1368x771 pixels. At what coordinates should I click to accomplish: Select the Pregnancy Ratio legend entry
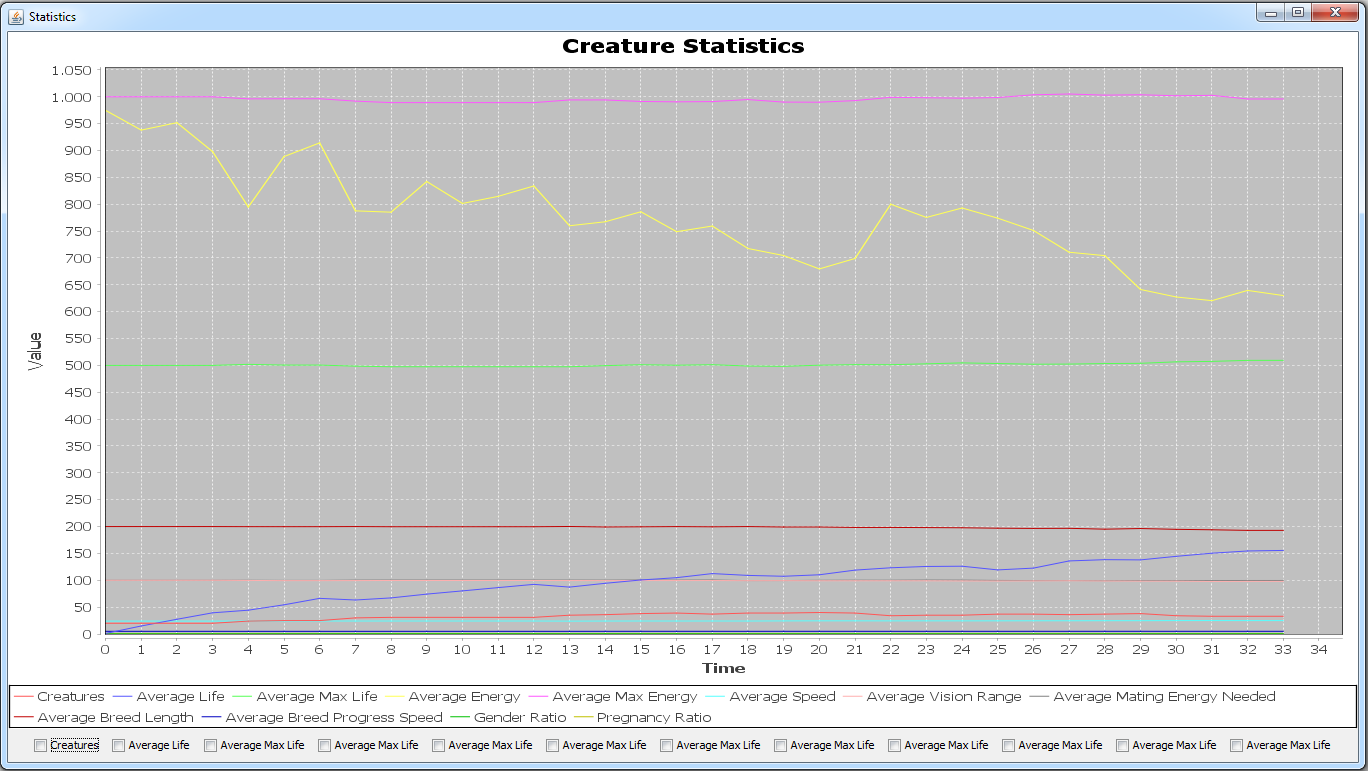click(642, 717)
